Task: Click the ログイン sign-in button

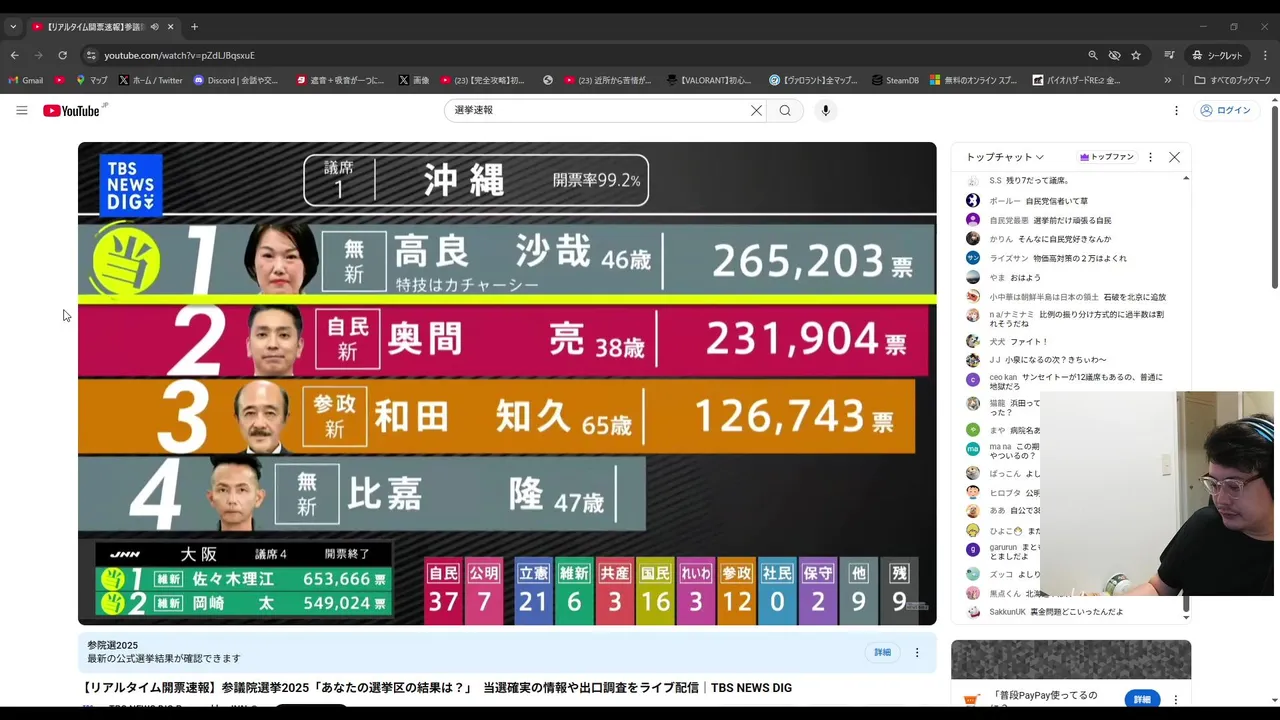Action: coord(1225,110)
